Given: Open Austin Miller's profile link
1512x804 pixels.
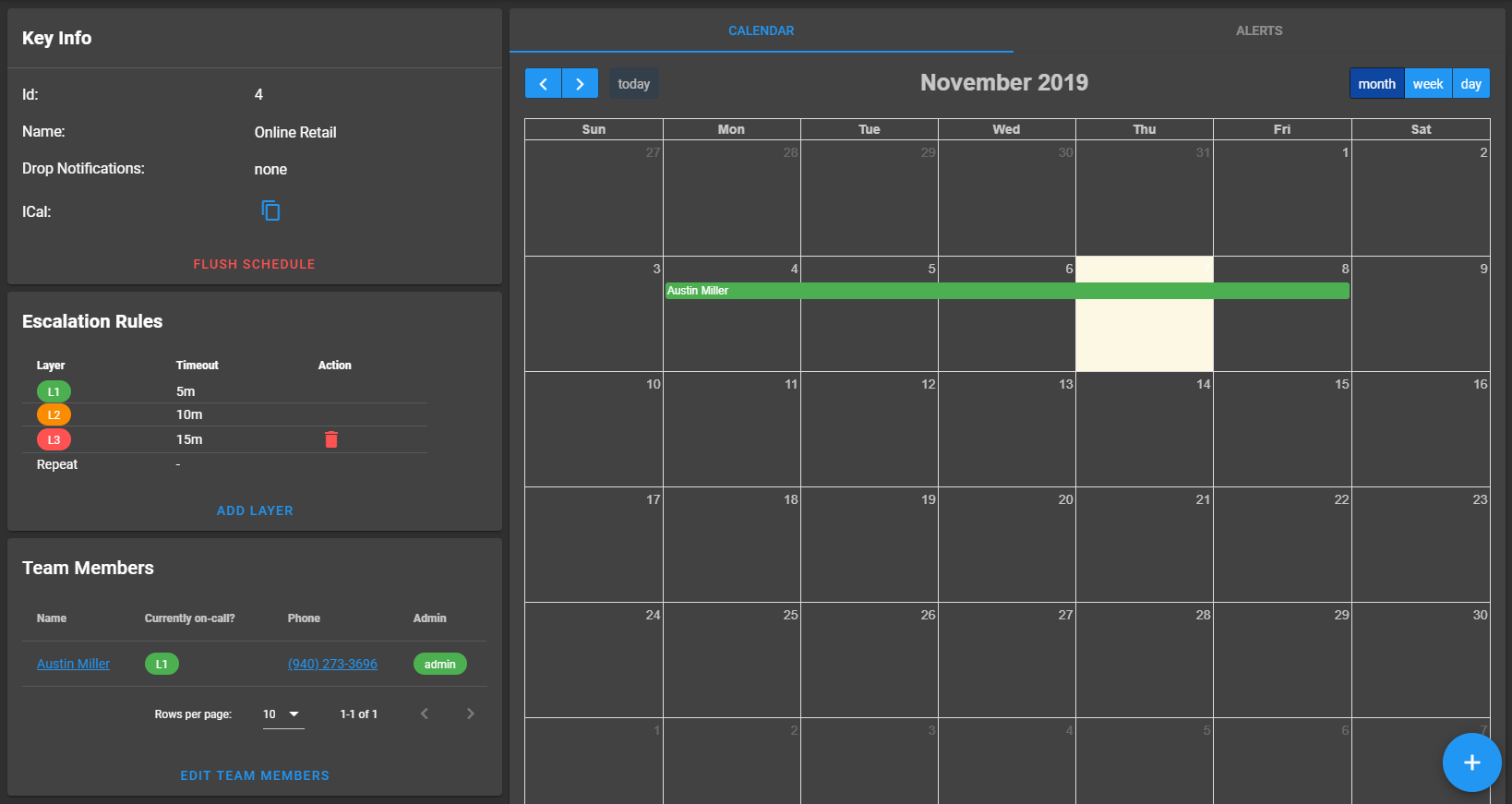Looking at the screenshot, I should click(73, 664).
